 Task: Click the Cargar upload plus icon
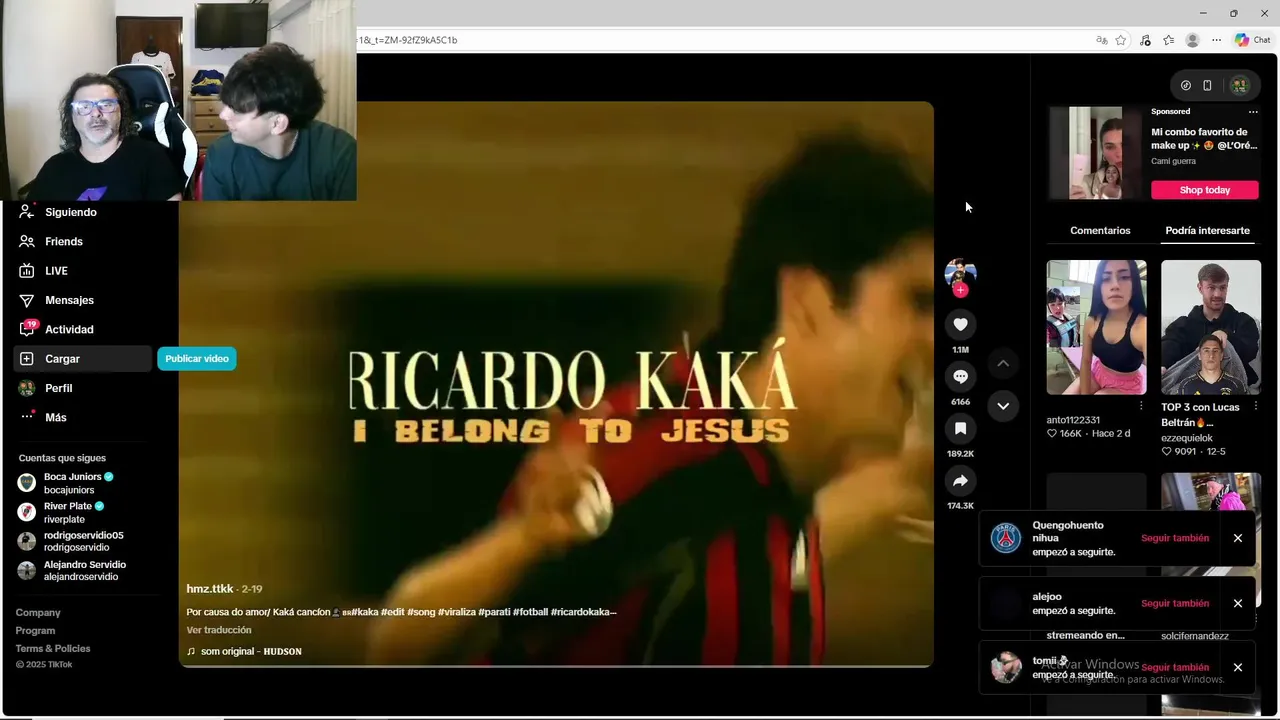tap(27, 359)
